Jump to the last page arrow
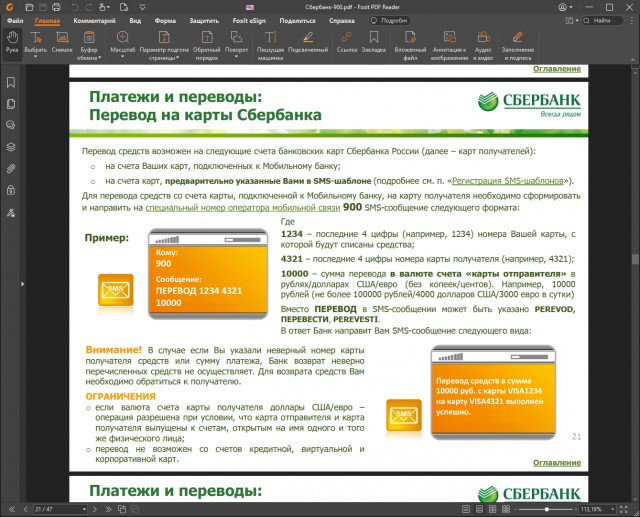The height and width of the screenshot is (517, 640). coord(108,509)
